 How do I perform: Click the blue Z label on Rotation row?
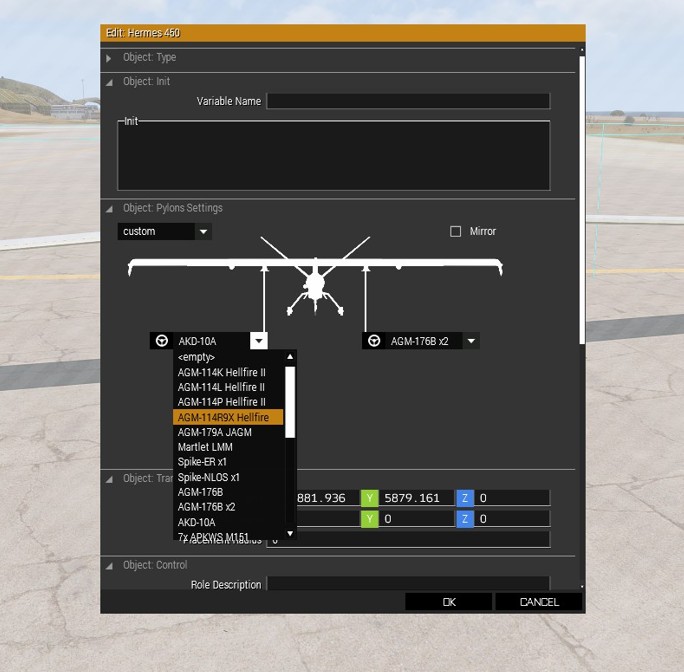point(465,519)
